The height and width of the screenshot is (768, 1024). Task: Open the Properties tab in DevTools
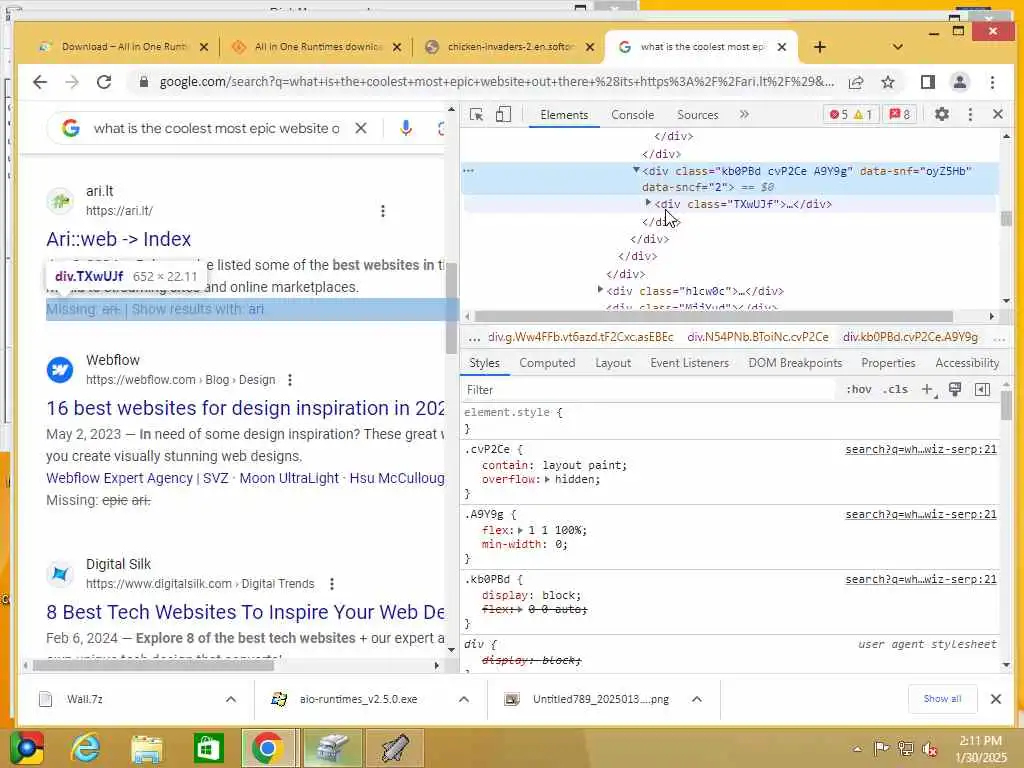tap(888, 362)
